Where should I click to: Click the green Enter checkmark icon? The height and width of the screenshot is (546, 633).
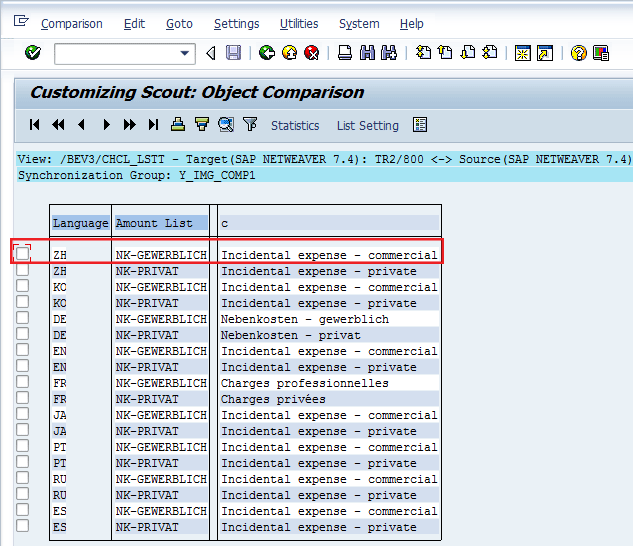coord(33,53)
